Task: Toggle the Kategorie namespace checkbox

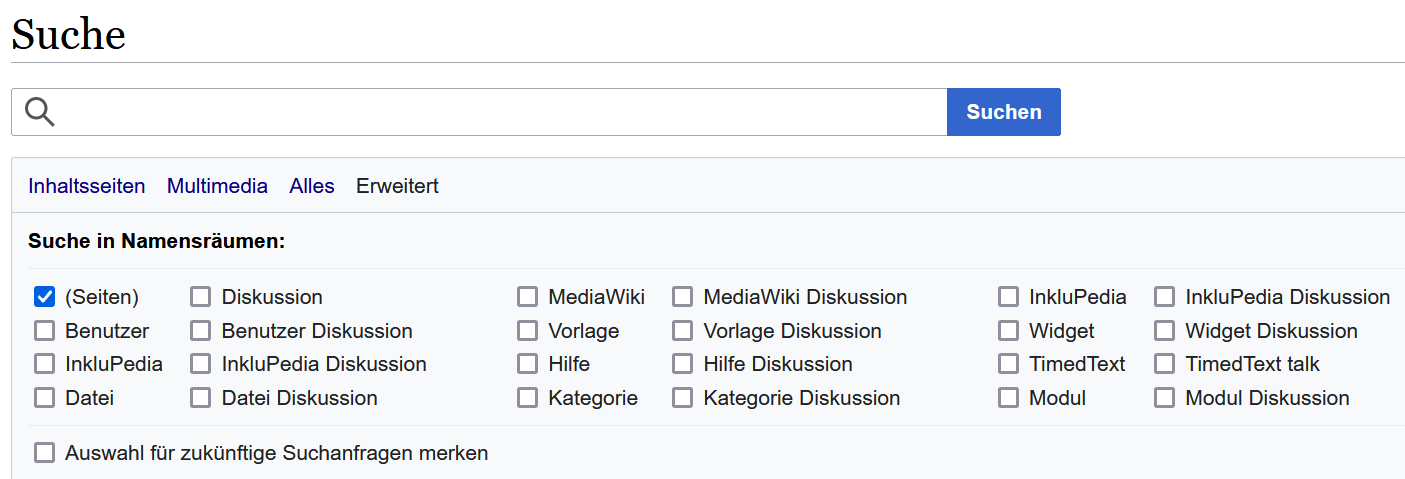Action: (x=527, y=398)
